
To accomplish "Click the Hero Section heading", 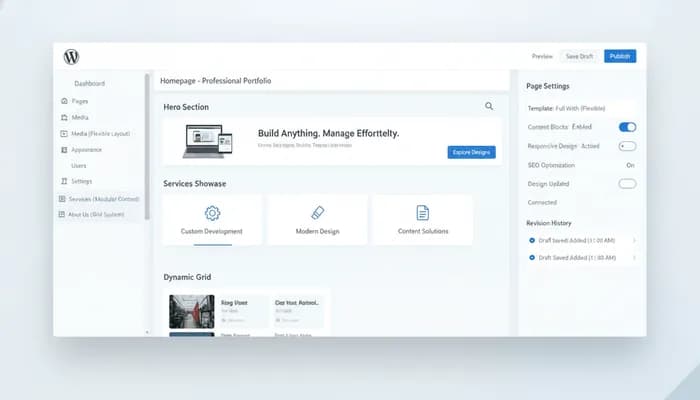I will 186,107.
